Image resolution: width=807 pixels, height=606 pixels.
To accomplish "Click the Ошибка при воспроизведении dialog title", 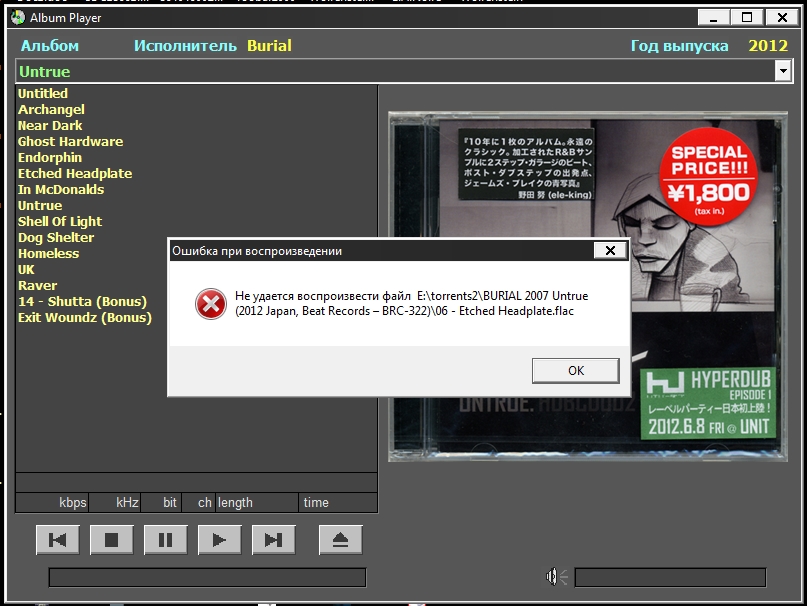I will pyautogui.click(x=257, y=251).
